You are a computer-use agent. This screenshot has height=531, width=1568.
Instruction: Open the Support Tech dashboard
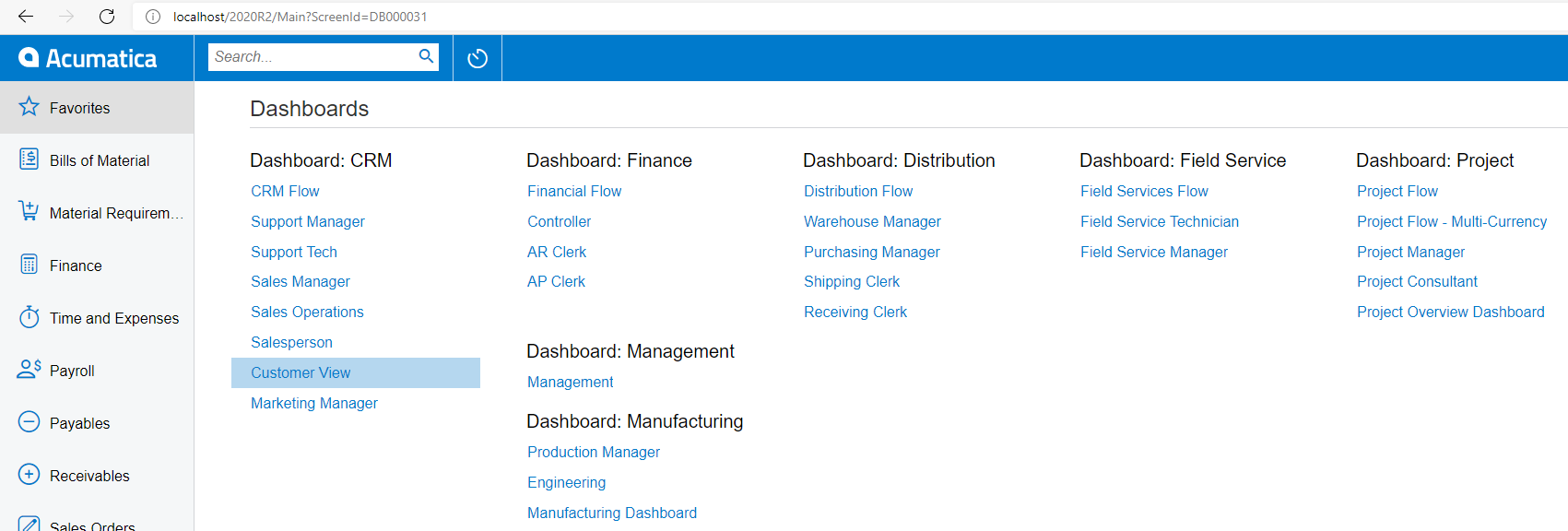[294, 252]
